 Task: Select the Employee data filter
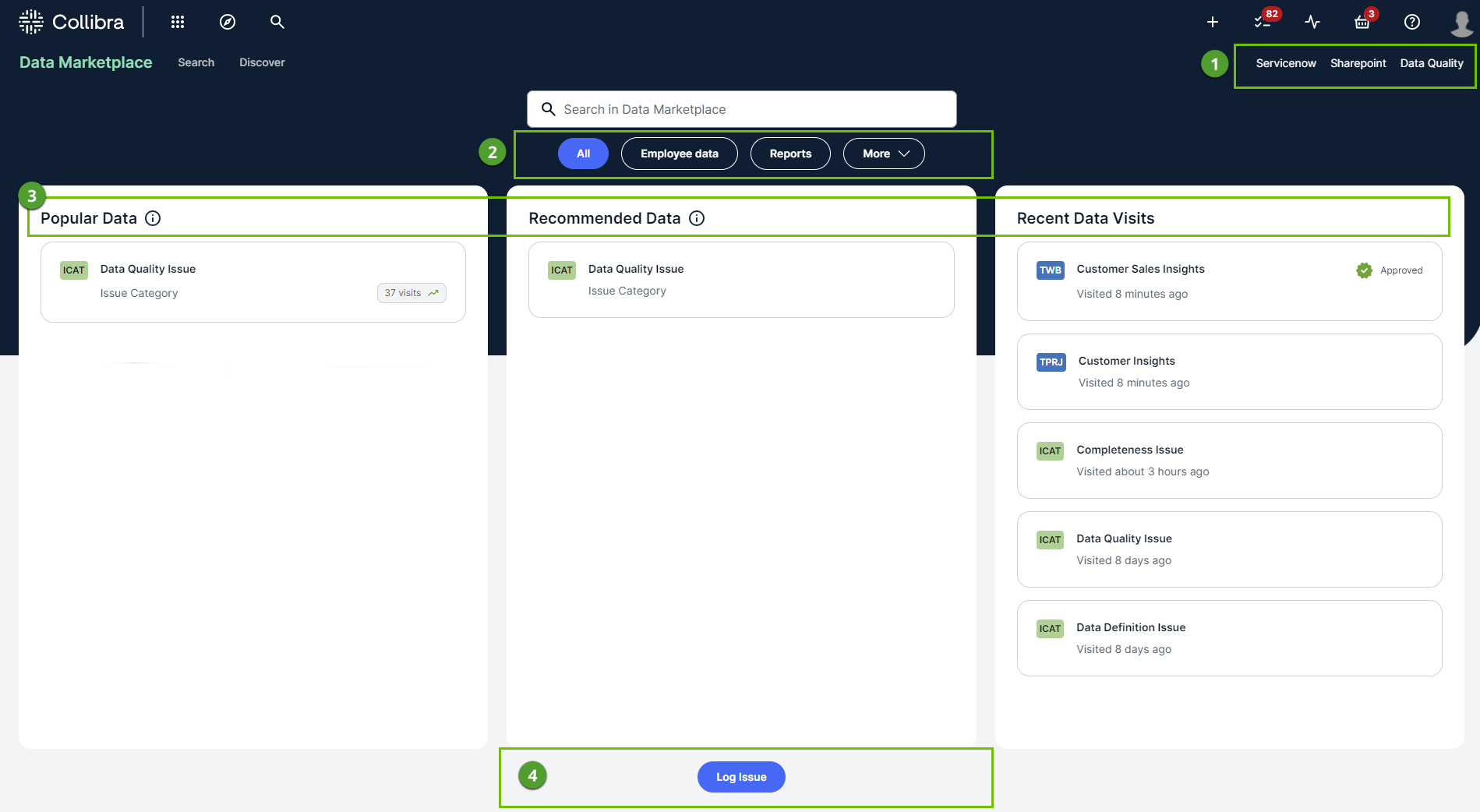(x=679, y=154)
